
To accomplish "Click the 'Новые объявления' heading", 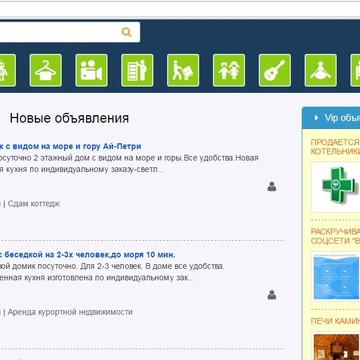I will 69,118.
